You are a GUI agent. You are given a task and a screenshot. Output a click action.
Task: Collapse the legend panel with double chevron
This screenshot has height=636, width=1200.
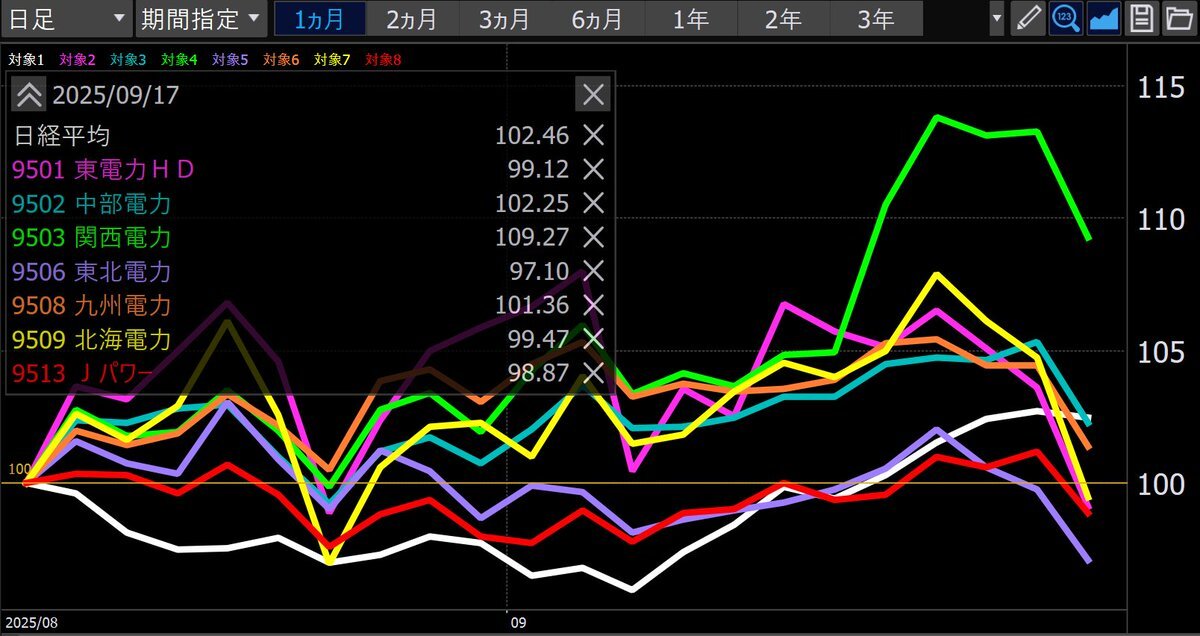click(x=29, y=95)
